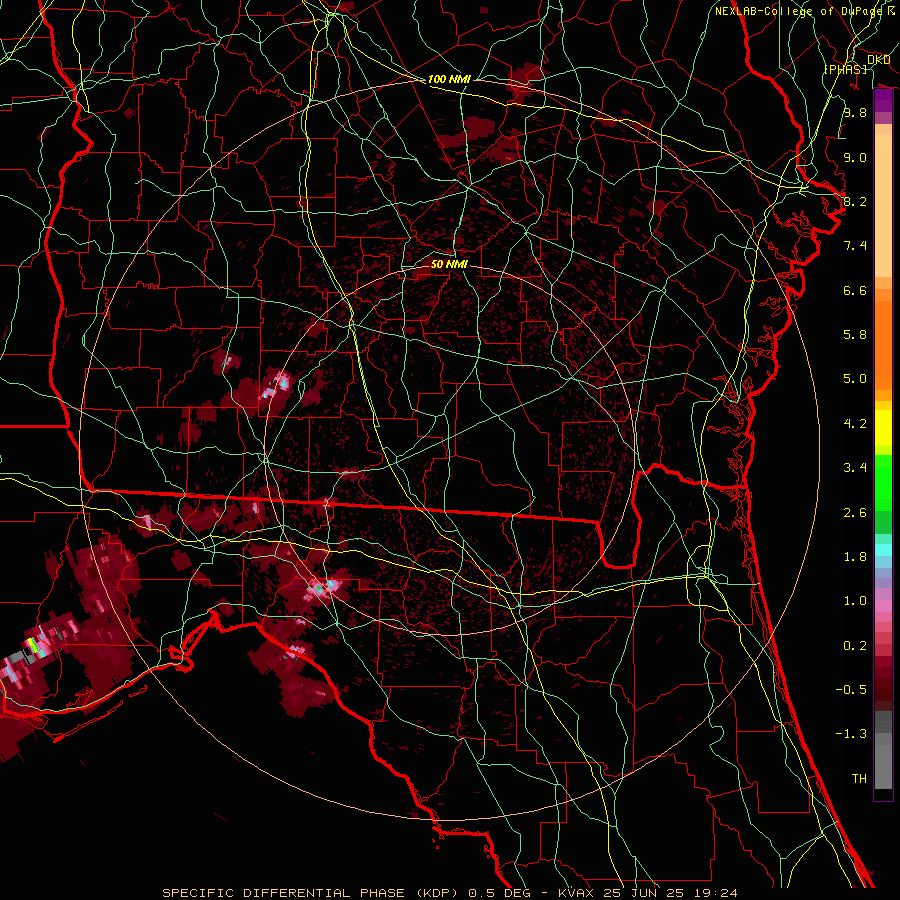
Task: Click the purple top segment of the color bar
Action: 883,101
